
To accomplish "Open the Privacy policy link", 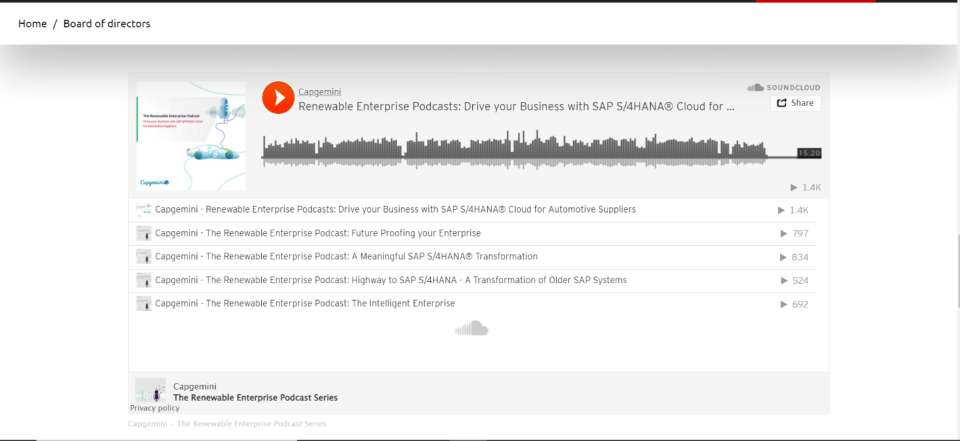I will click(155, 408).
